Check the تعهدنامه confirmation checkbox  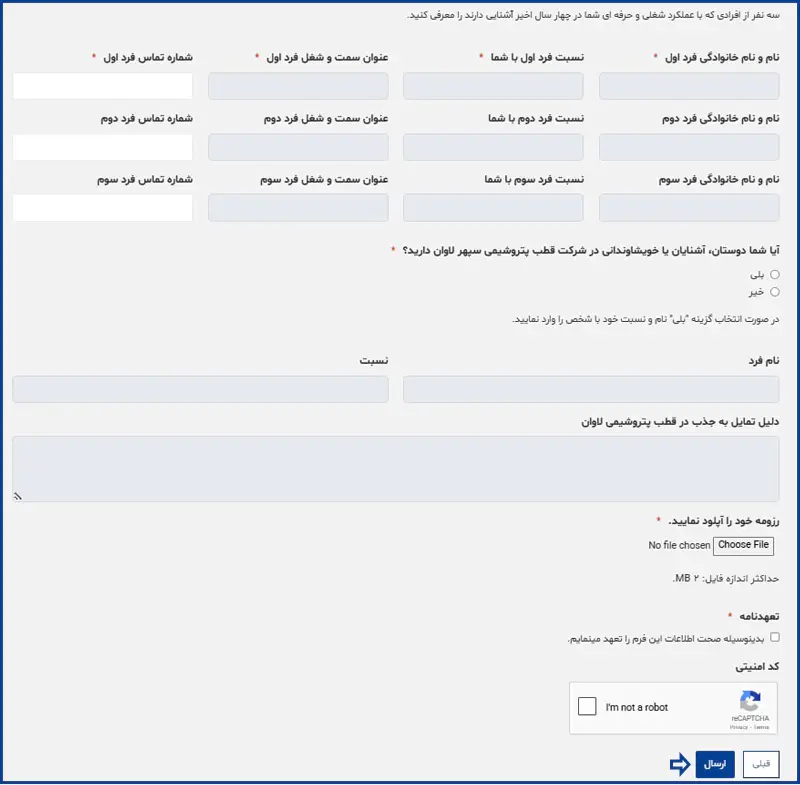click(775, 637)
